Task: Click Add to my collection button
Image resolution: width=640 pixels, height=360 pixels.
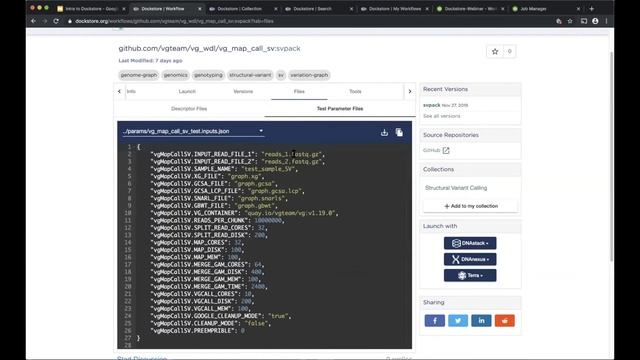Action: pyautogui.click(x=470, y=206)
